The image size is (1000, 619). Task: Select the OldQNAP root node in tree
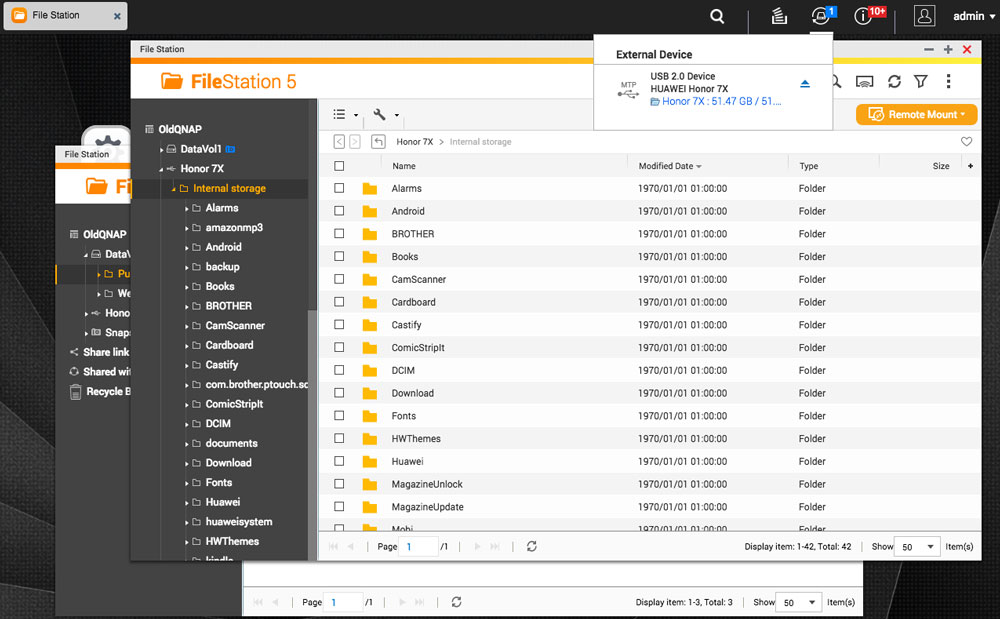180,129
